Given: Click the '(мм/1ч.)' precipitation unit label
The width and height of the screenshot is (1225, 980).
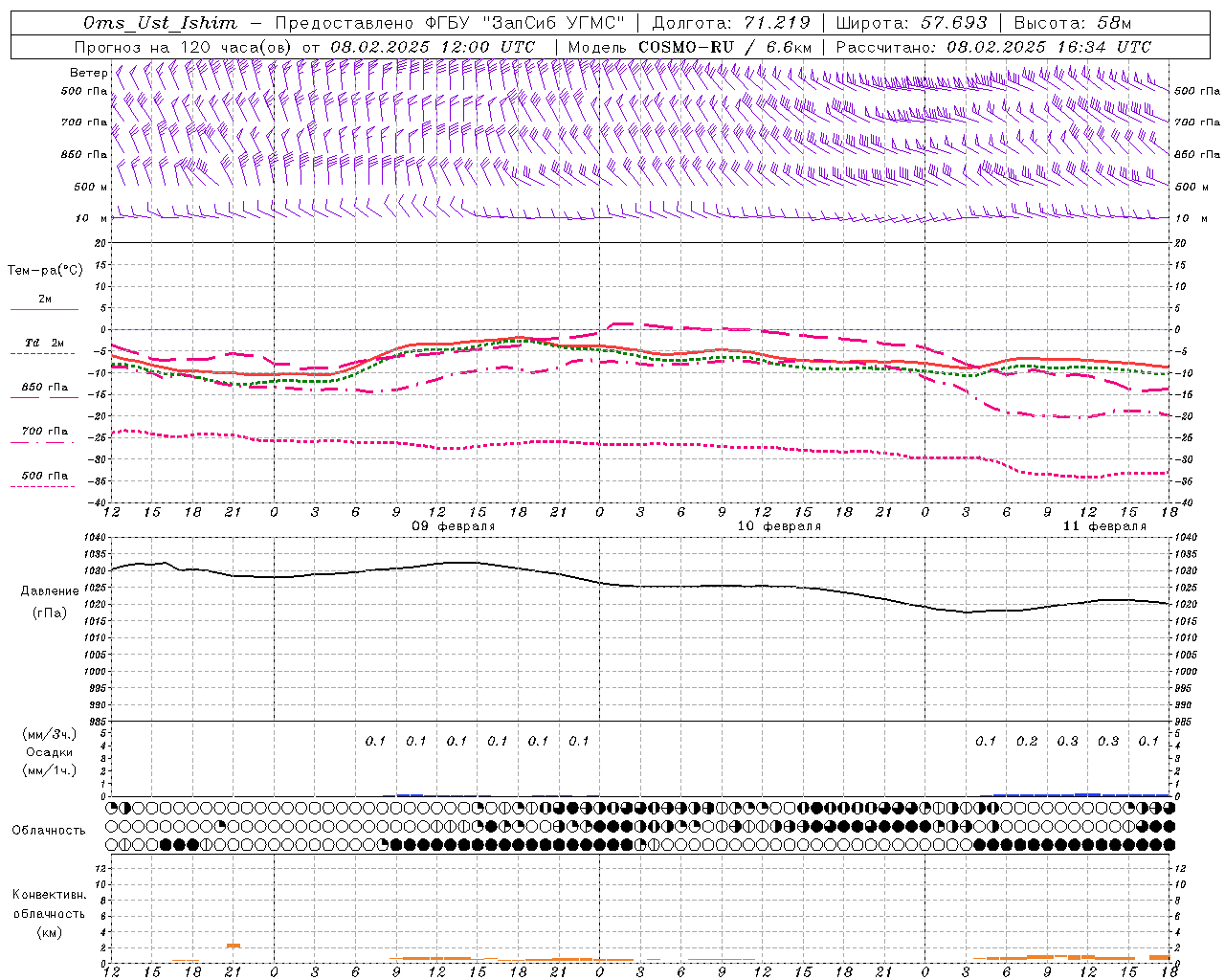Looking at the screenshot, I should pyautogui.click(x=49, y=770).
